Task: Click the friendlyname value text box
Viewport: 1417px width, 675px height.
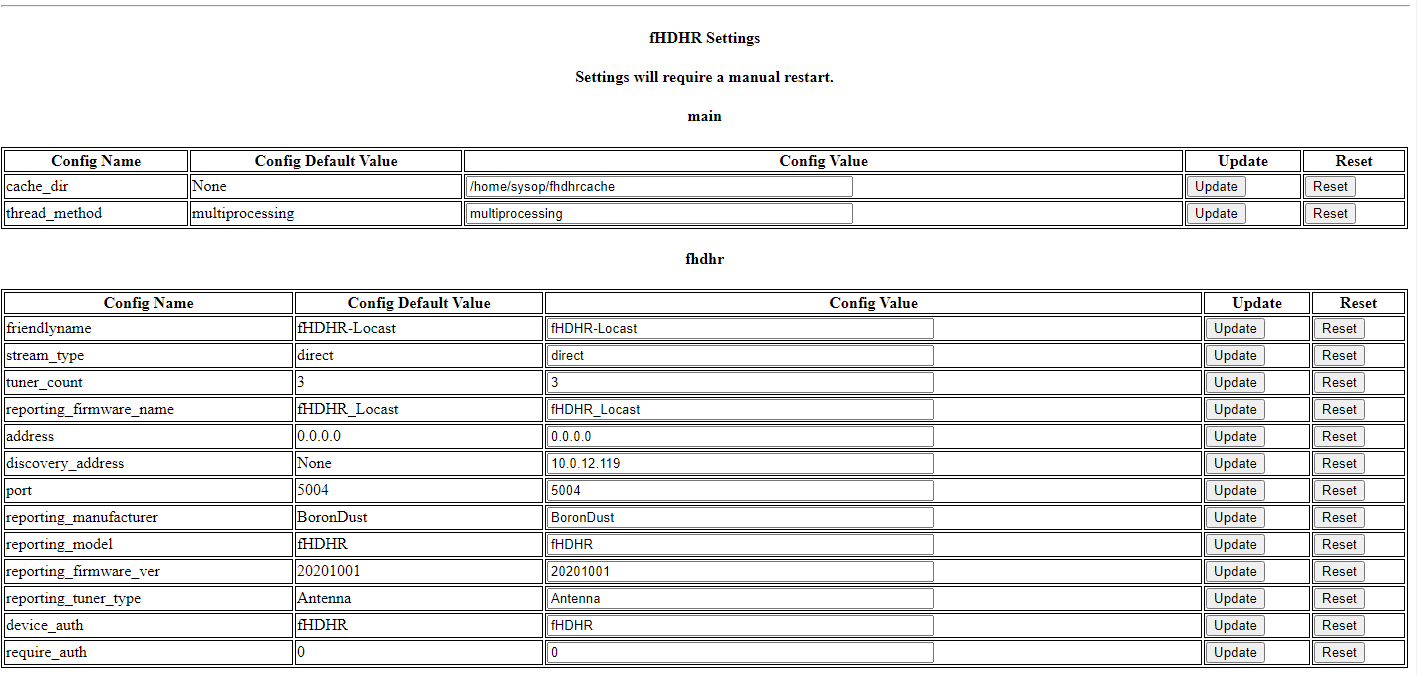Action: coord(739,329)
